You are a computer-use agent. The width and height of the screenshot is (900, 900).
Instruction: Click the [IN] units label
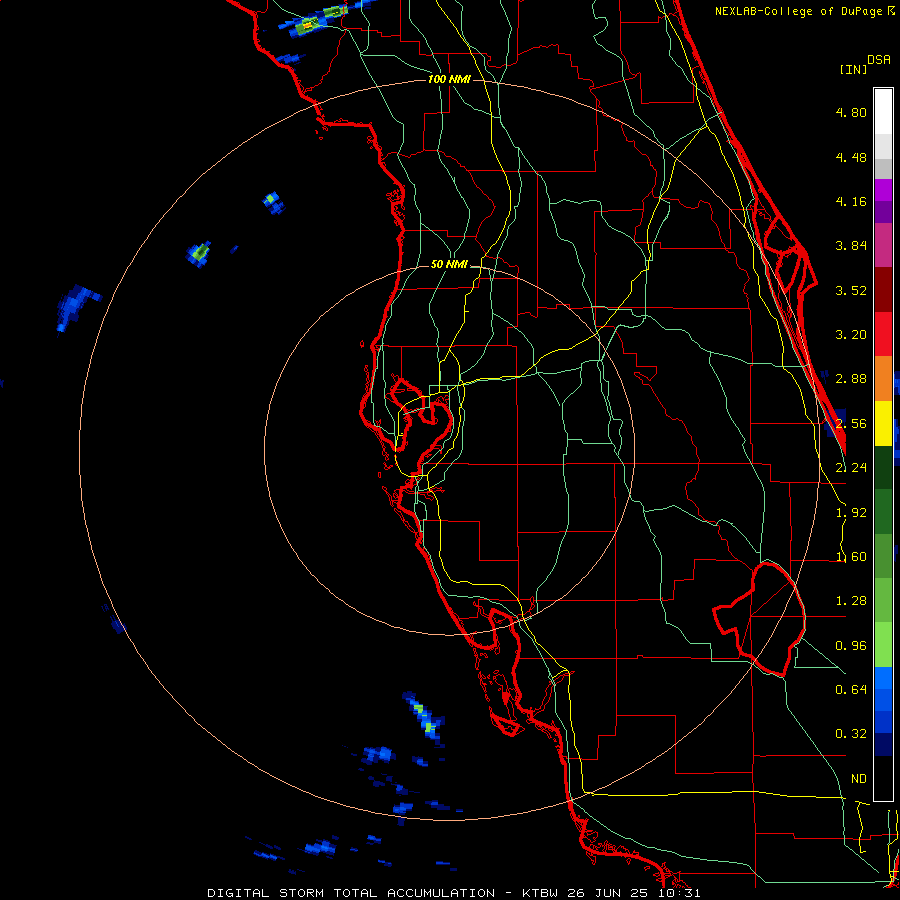coord(853,69)
